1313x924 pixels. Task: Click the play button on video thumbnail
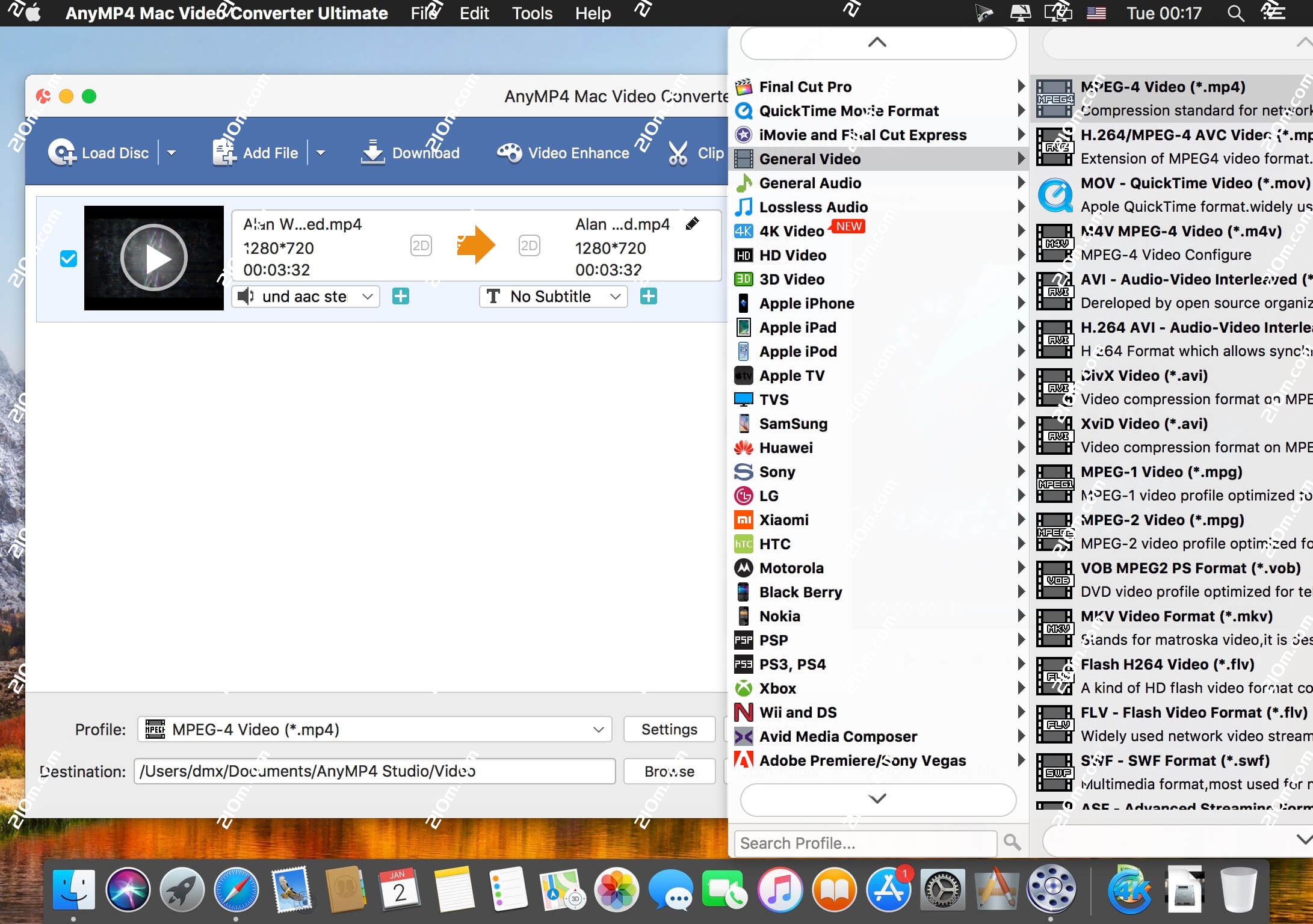[155, 258]
